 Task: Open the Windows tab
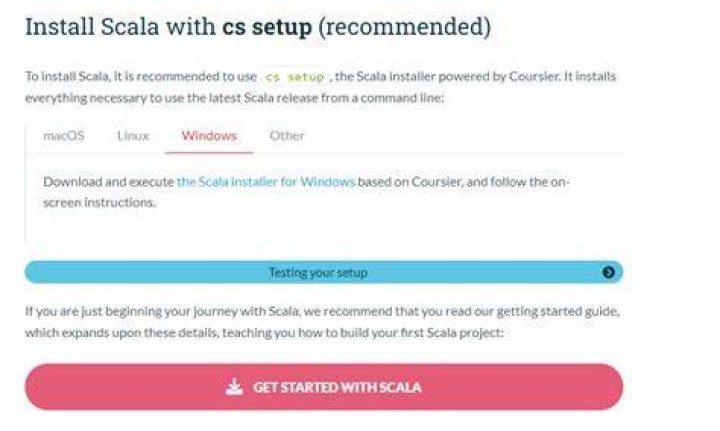point(209,136)
